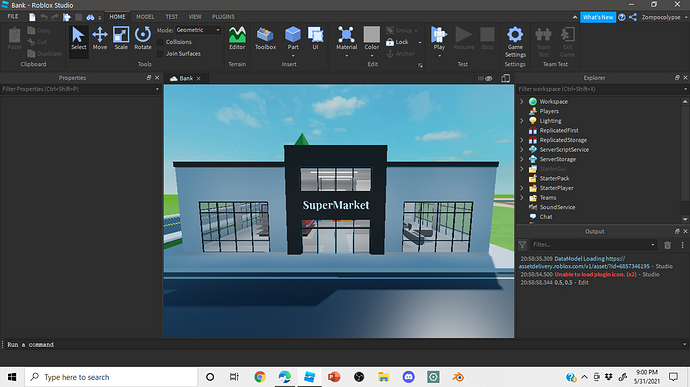
Task: Open the Toolbox
Action: coord(265,39)
